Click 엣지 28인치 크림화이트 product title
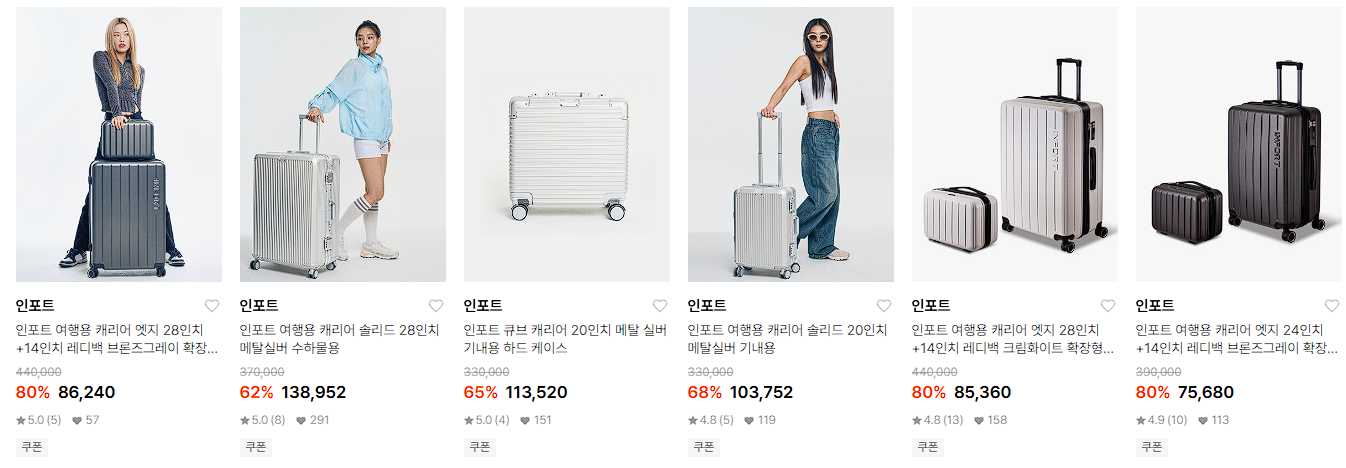 coord(1012,339)
